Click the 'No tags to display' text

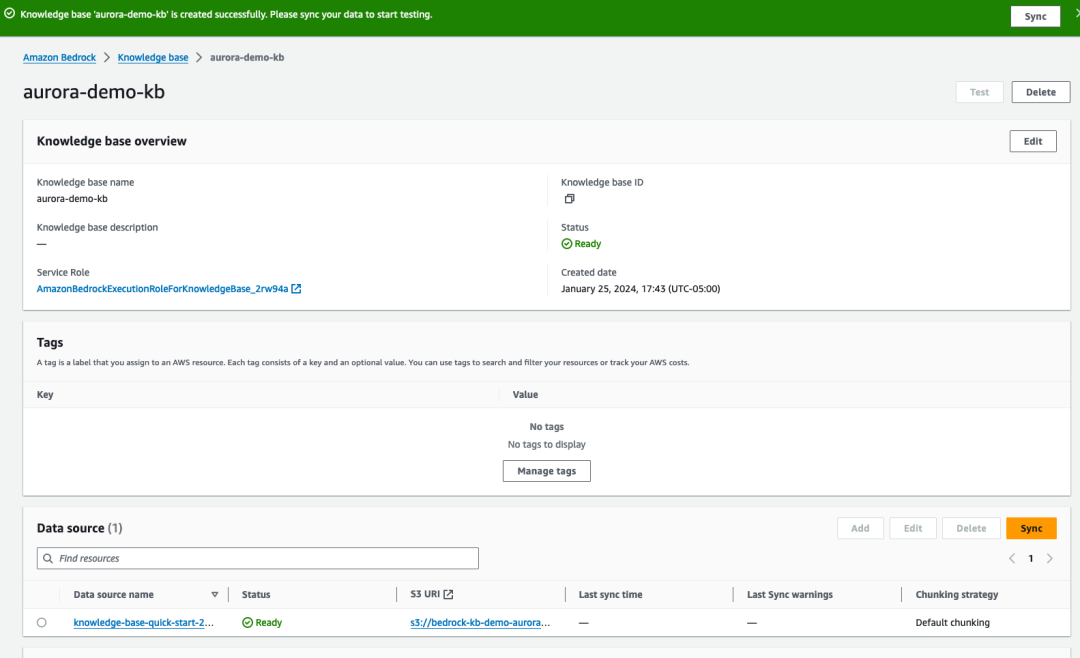point(546,444)
